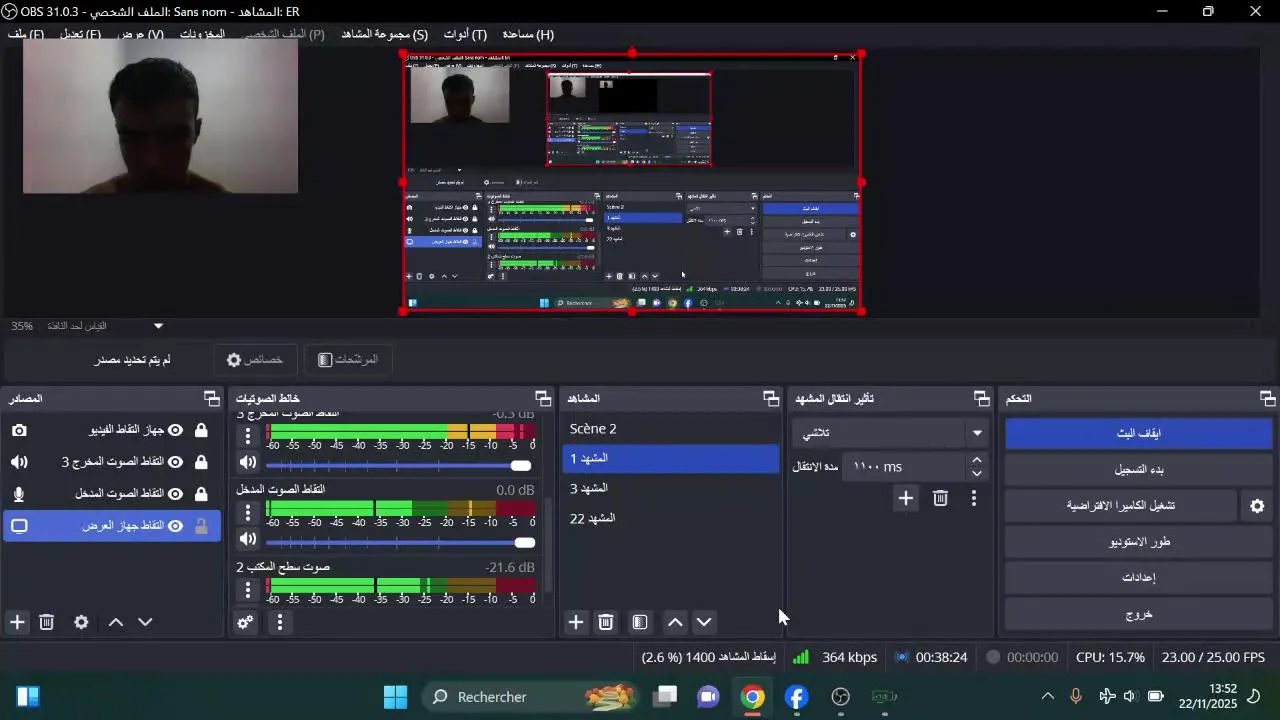Move selected source up in المصادر panel
1280x720 pixels.
pos(116,622)
